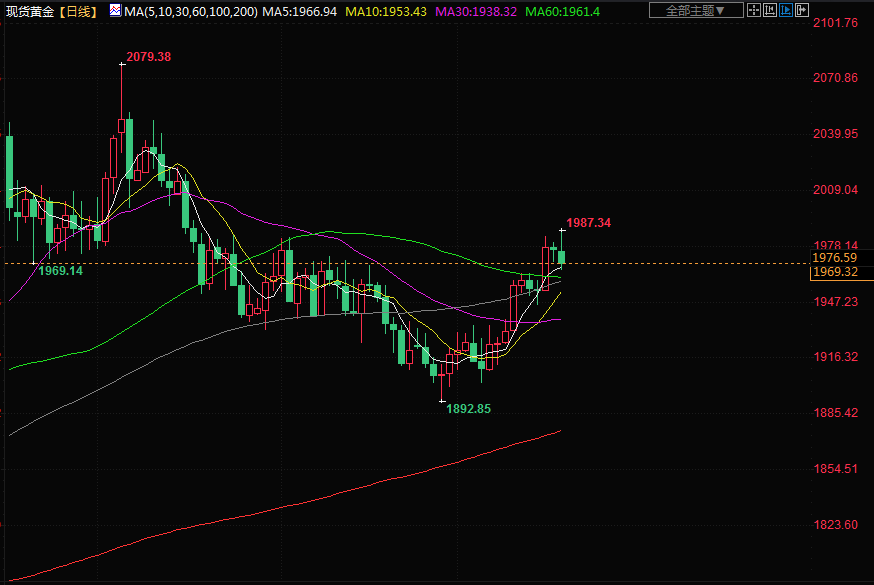Click the MA30:1938.32 value

pos(476,12)
